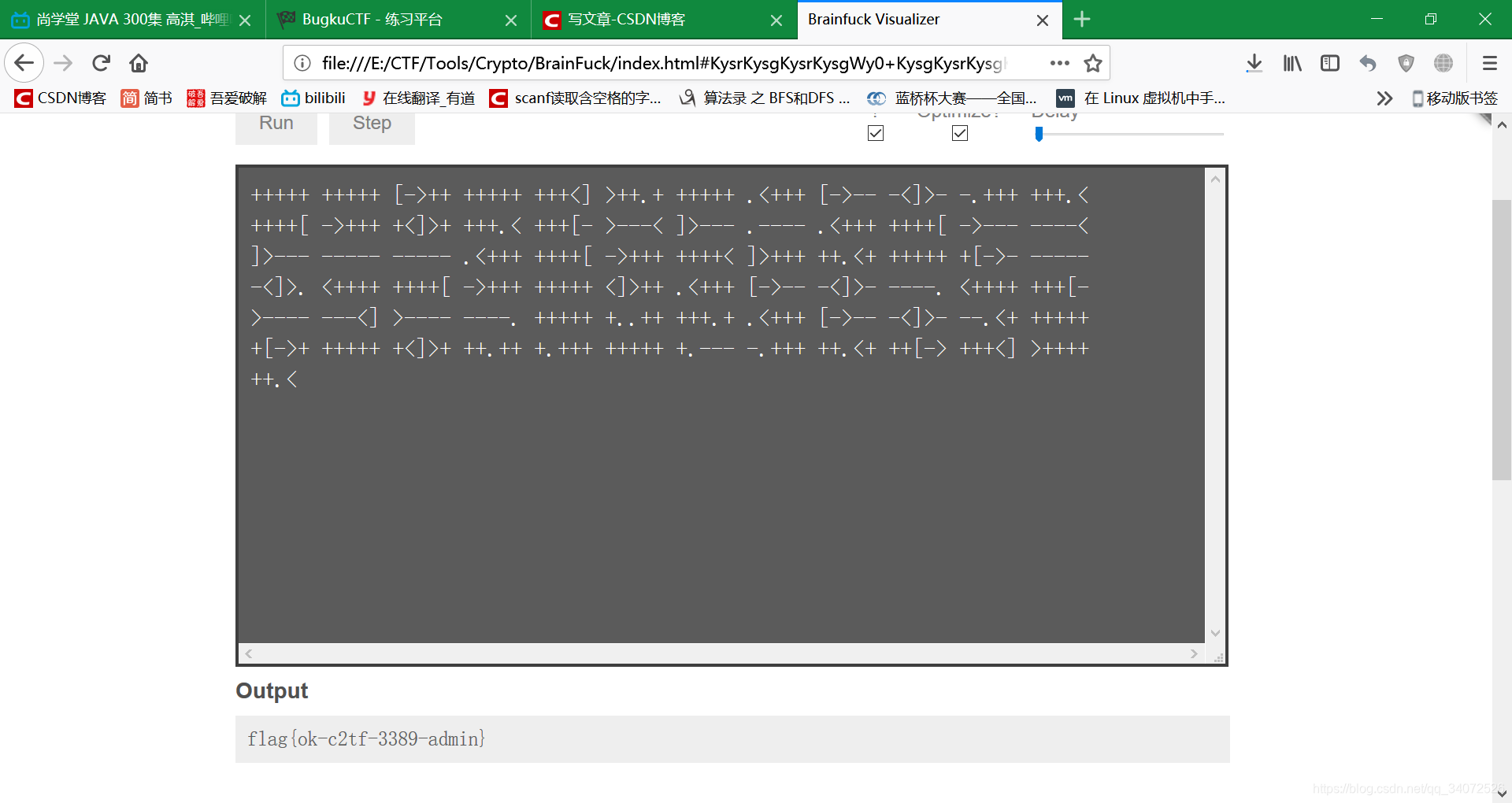Click the editor horizontal scroll-right arrow

(x=1194, y=653)
